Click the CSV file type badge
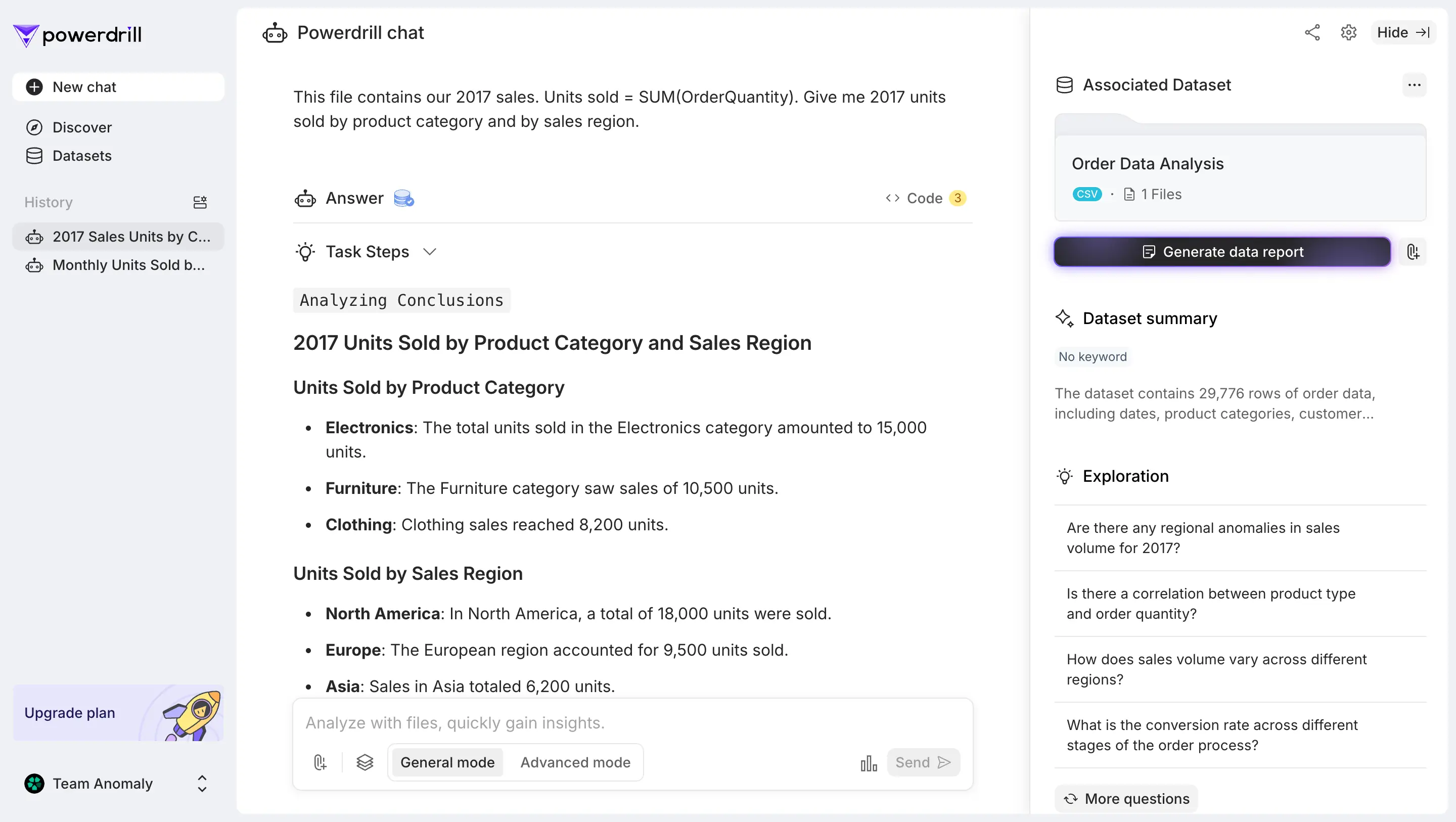The height and width of the screenshot is (822, 1456). pos(1087,195)
